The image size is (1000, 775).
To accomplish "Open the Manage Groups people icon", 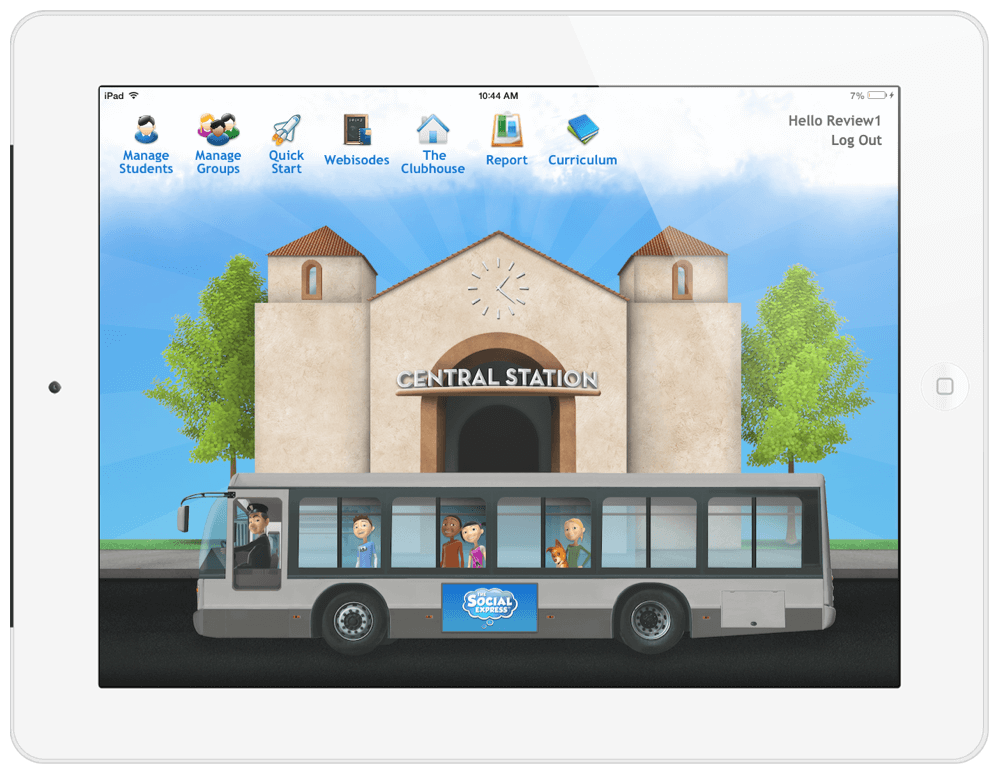I will pos(218,129).
